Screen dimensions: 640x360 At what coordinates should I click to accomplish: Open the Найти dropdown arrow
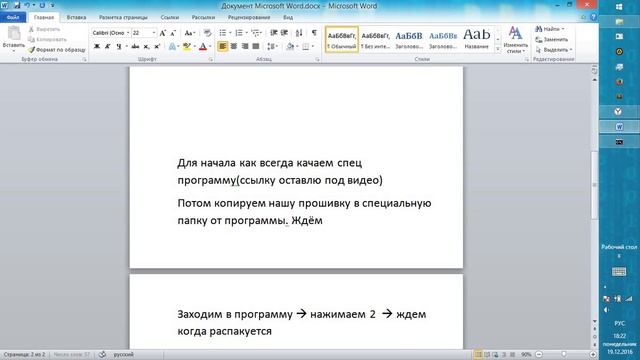563,29
